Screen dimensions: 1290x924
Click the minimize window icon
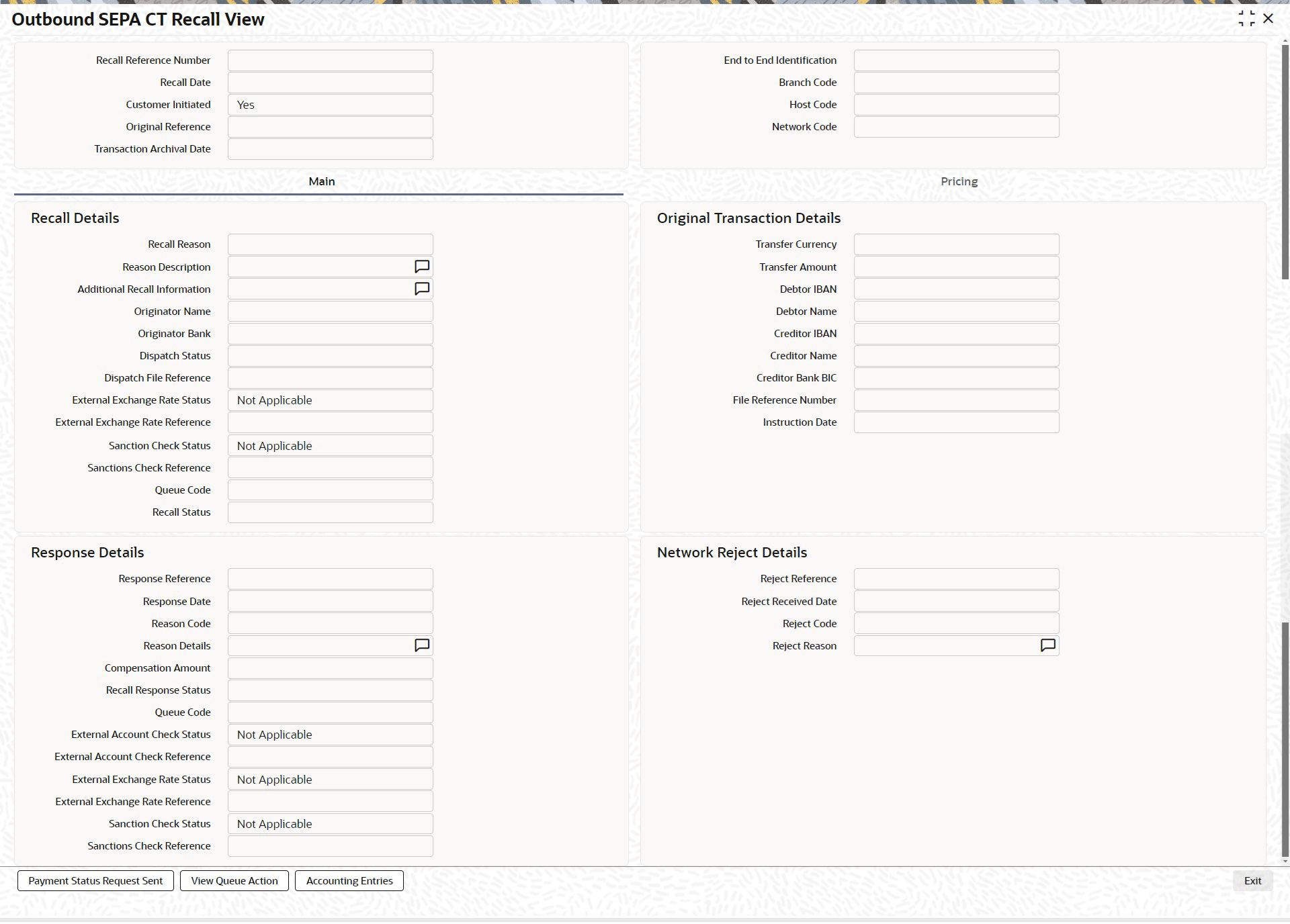tap(1246, 19)
